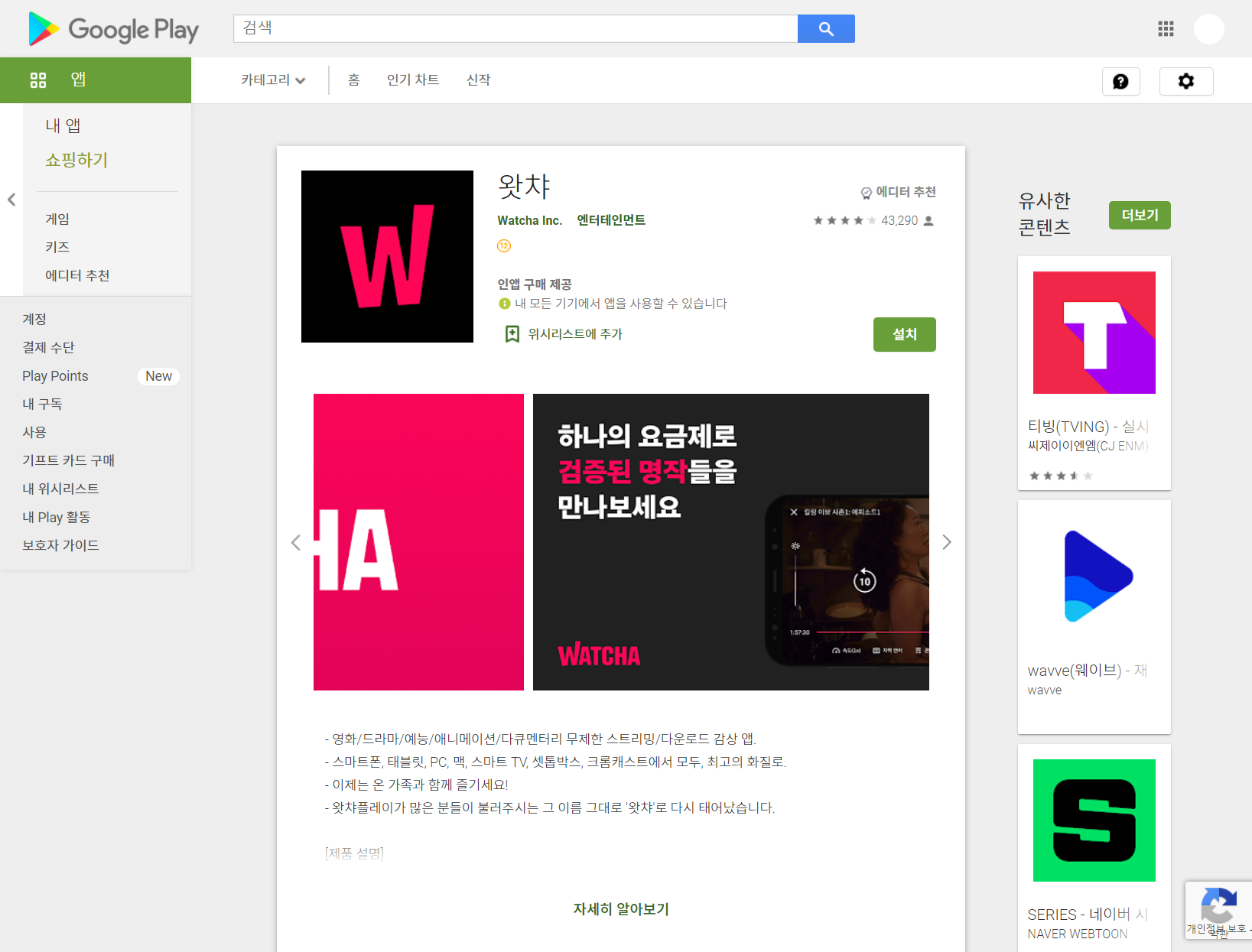Open the wavve app icon
The height and width of the screenshot is (952, 1252).
1094,577
